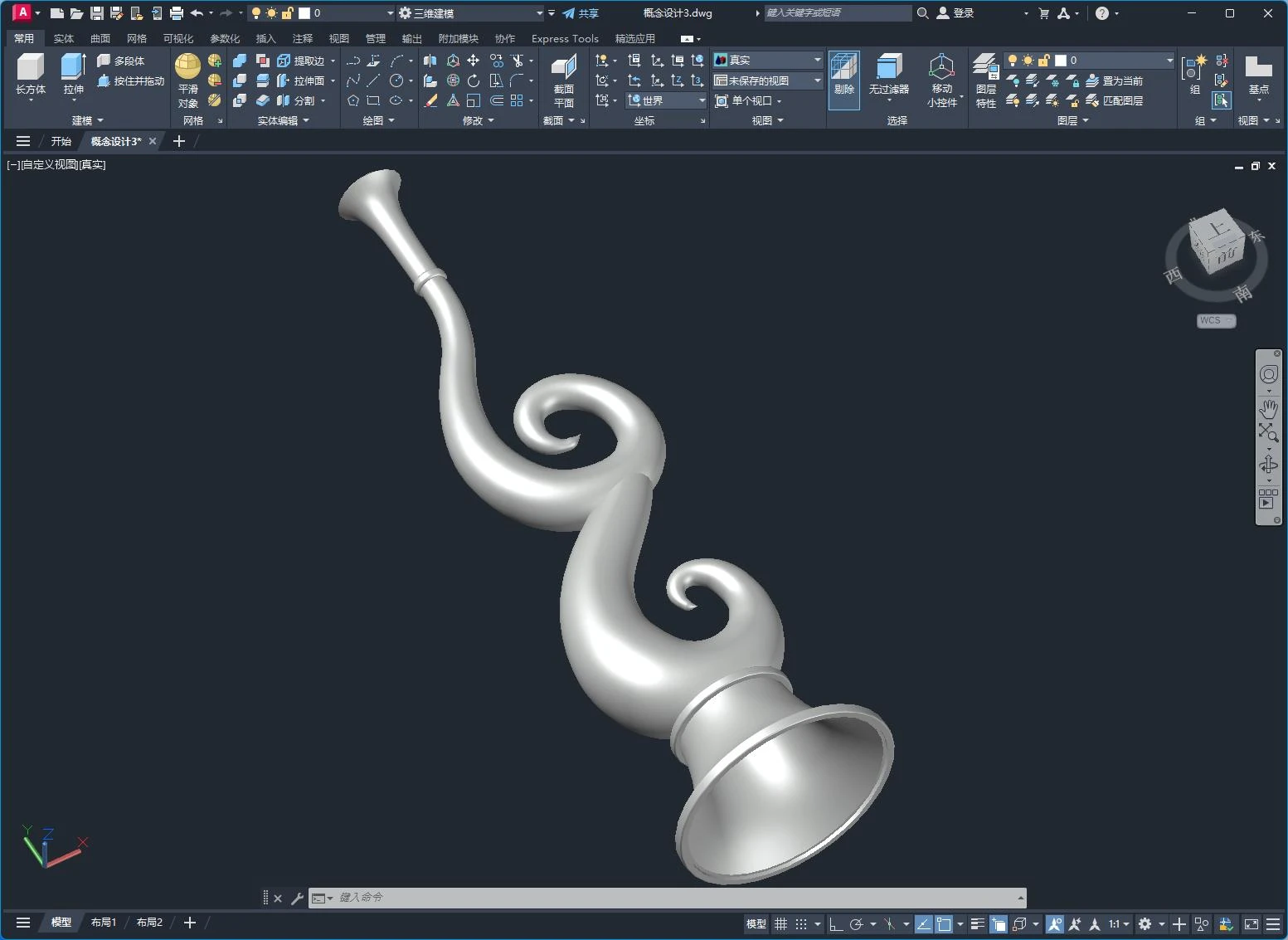Viewport: 1288px width, 940px height.
Task: Switch to the 曲面 ribbon tab
Action: click(x=100, y=39)
